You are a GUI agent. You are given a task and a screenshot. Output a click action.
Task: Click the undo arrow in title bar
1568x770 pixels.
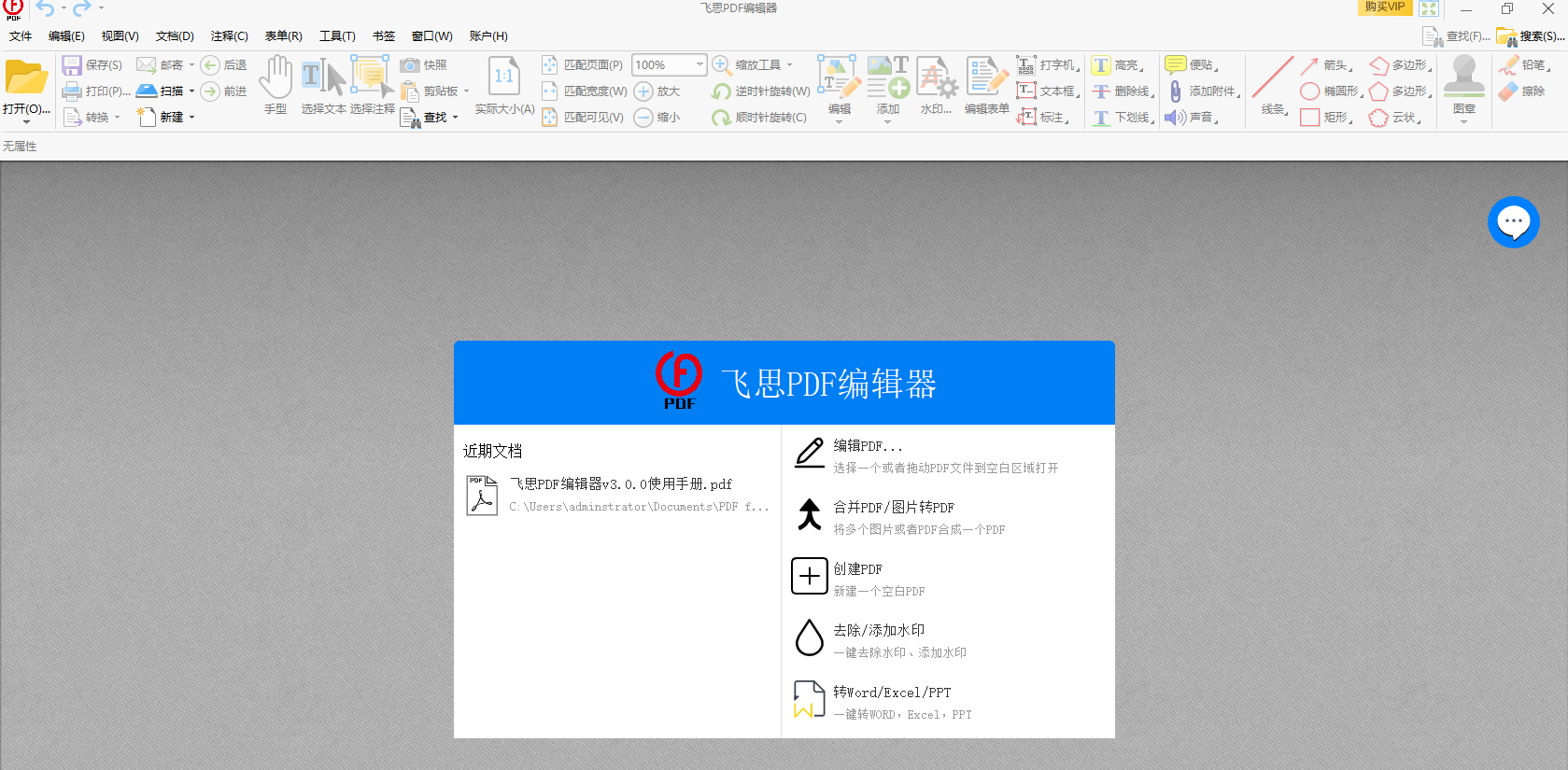[x=45, y=8]
